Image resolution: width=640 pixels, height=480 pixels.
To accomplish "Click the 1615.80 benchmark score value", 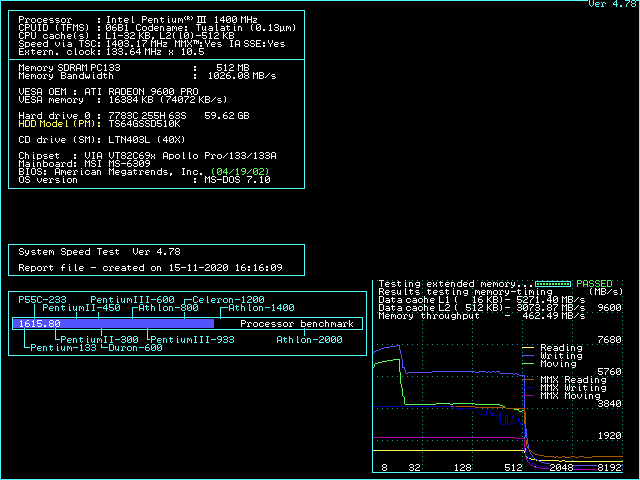I will coord(39,324).
